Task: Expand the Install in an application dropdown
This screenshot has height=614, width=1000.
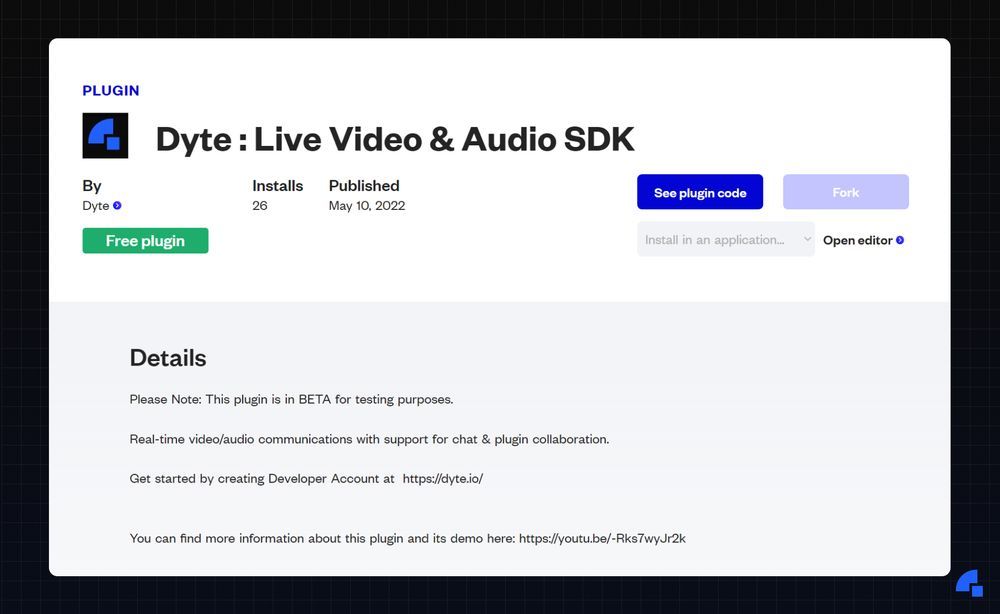Action: tap(726, 239)
